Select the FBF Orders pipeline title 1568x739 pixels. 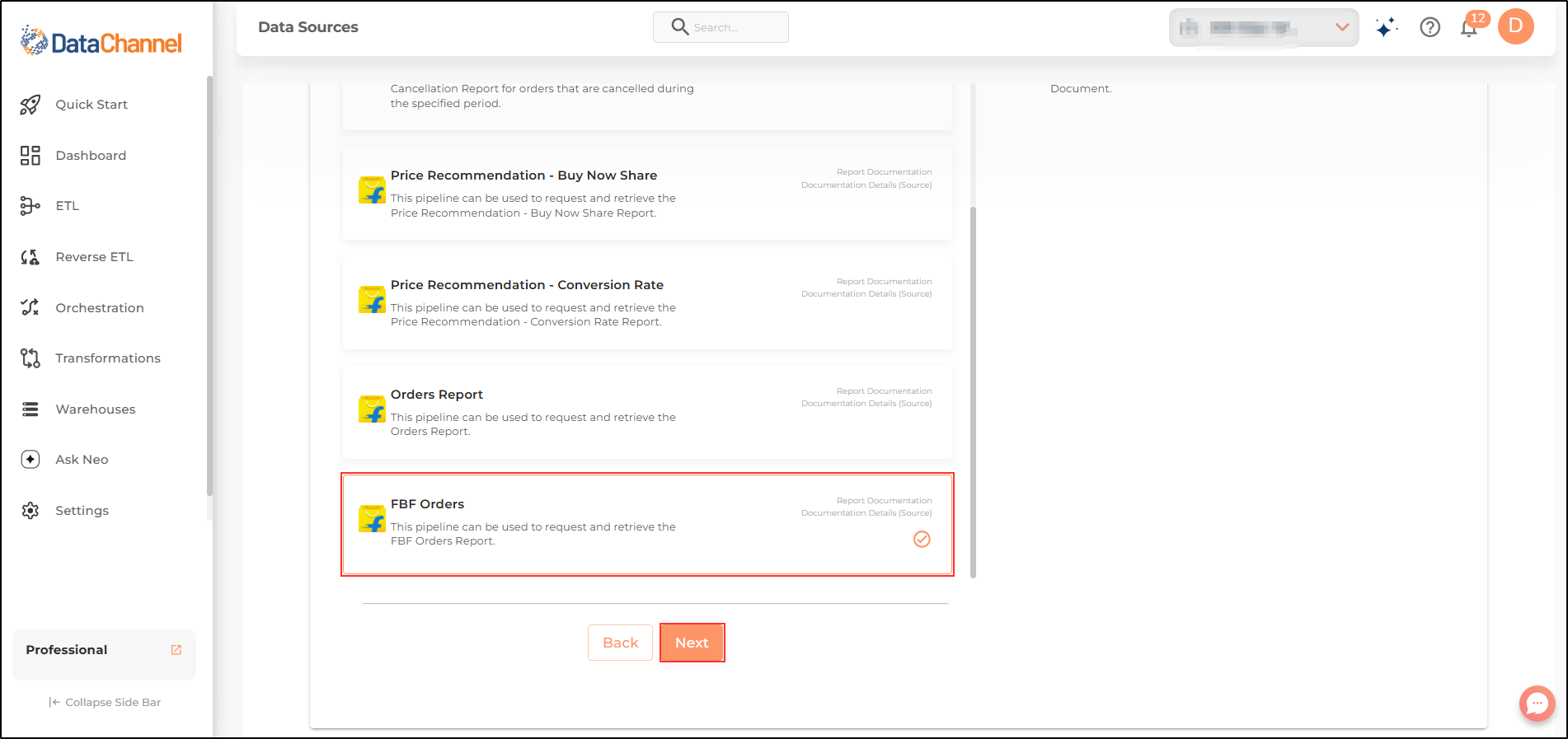tap(427, 504)
